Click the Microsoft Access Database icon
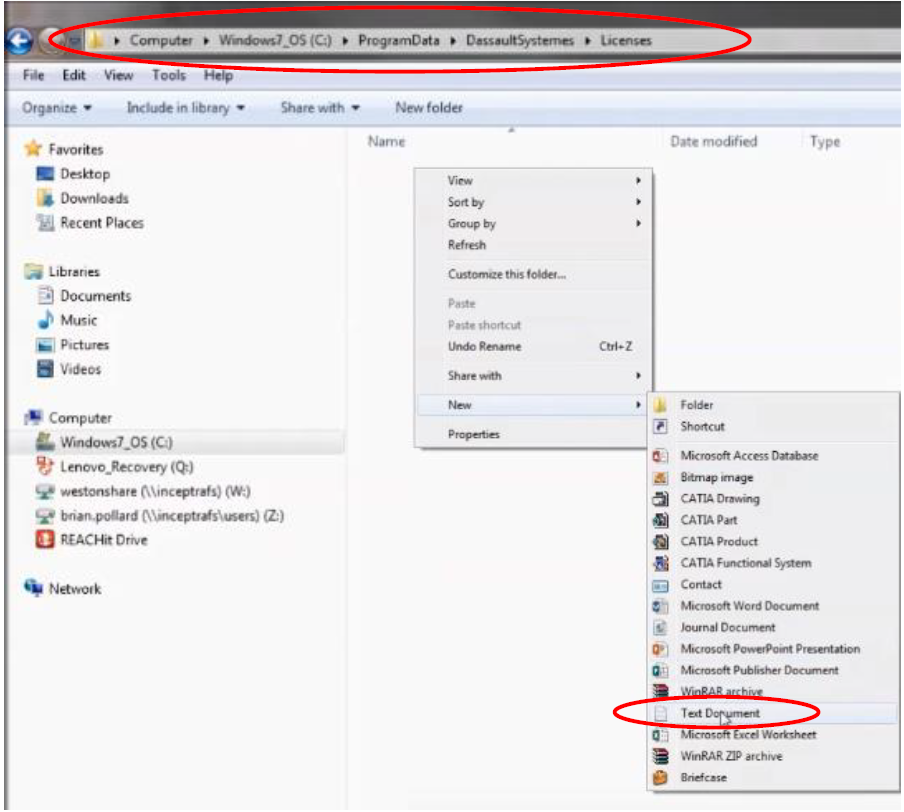Image resolution: width=904 pixels, height=812 pixels. (x=661, y=456)
